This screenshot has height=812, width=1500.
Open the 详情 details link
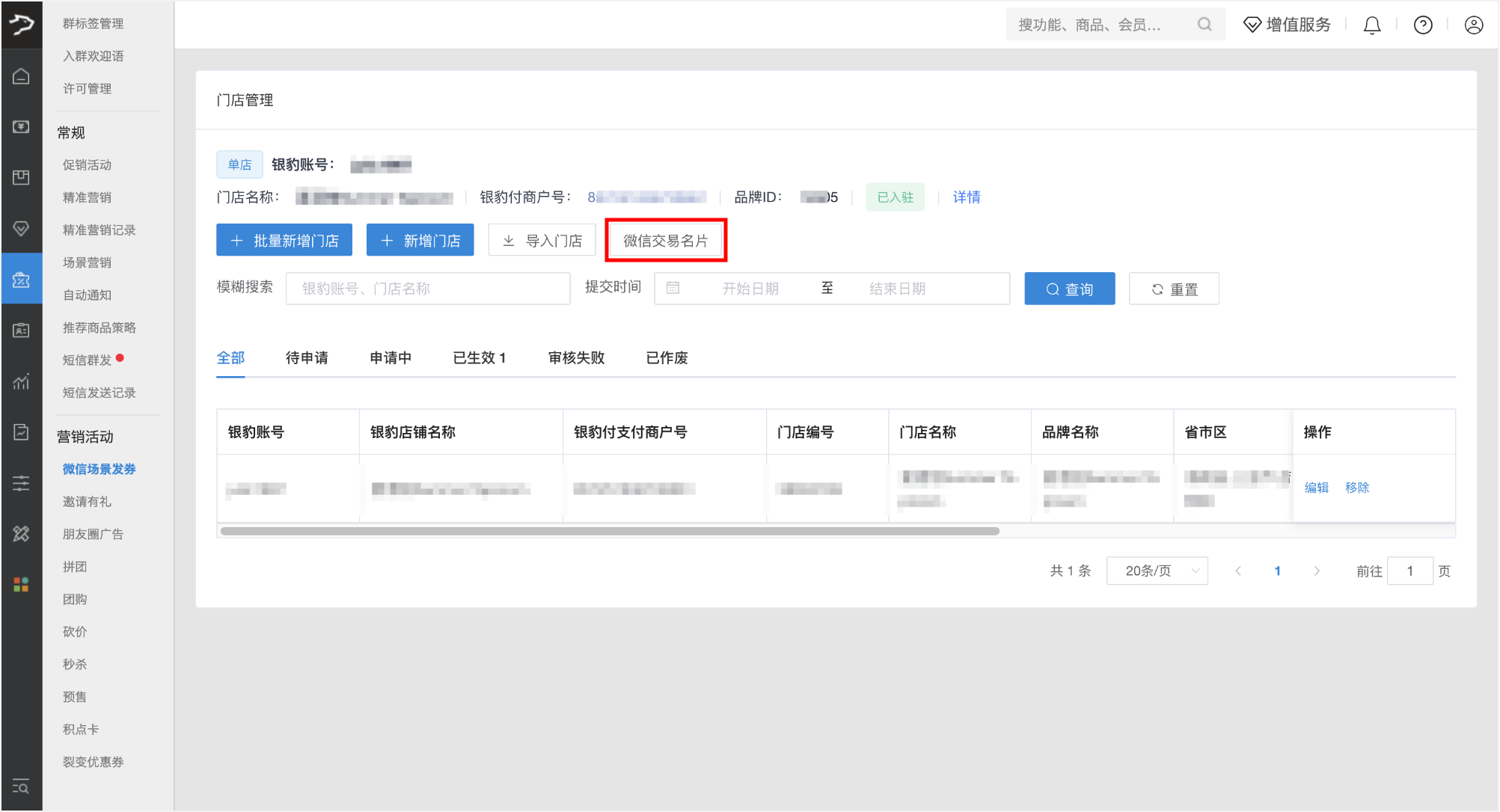tap(966, 197)
